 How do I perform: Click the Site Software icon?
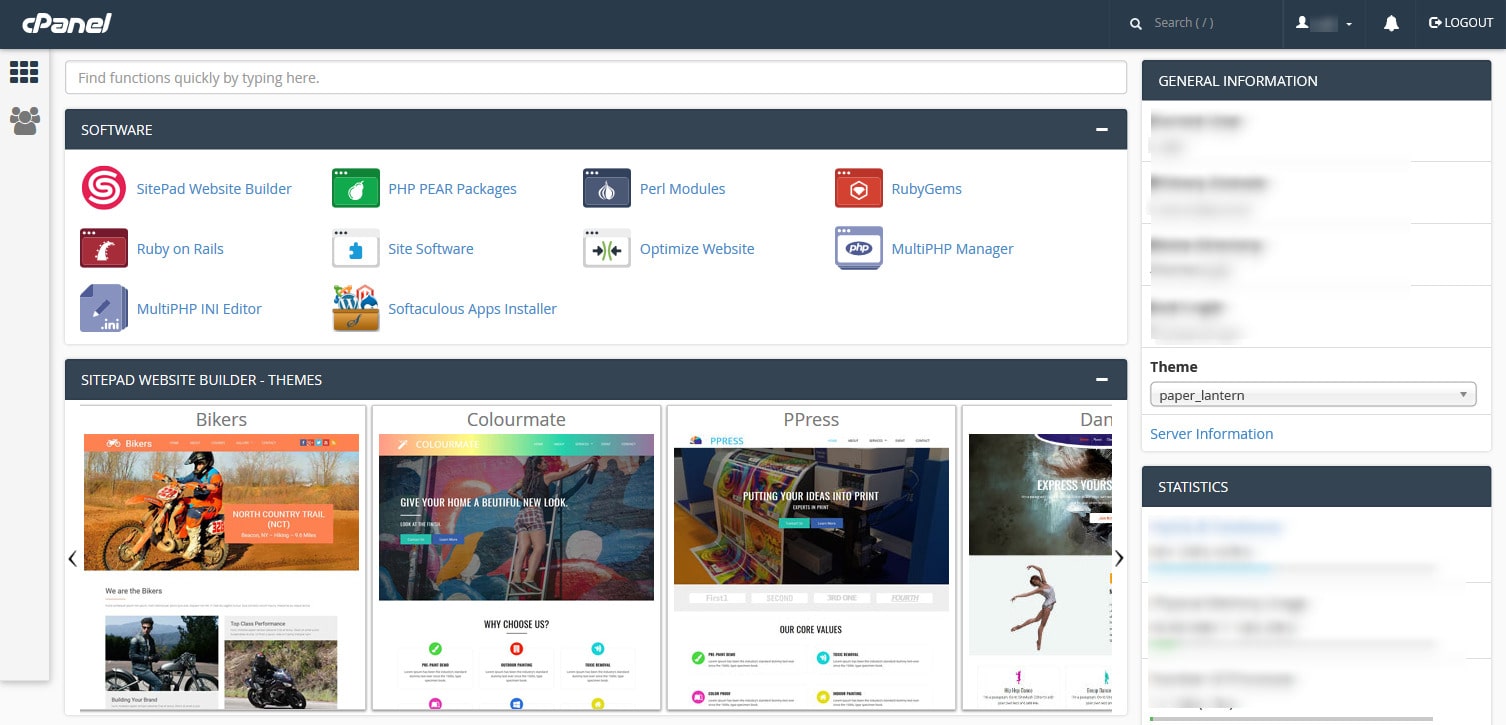tap(356, 248)
